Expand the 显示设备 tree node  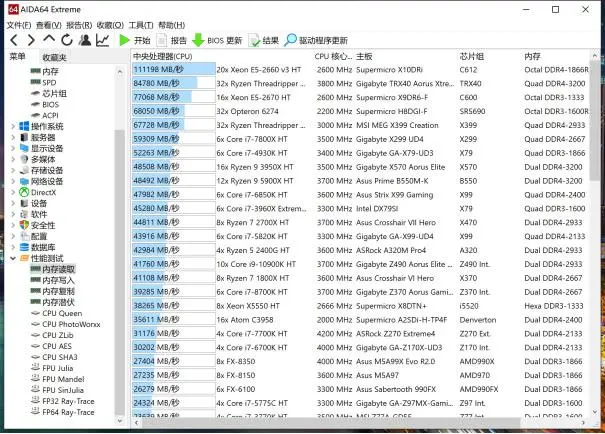coord(13,148)
